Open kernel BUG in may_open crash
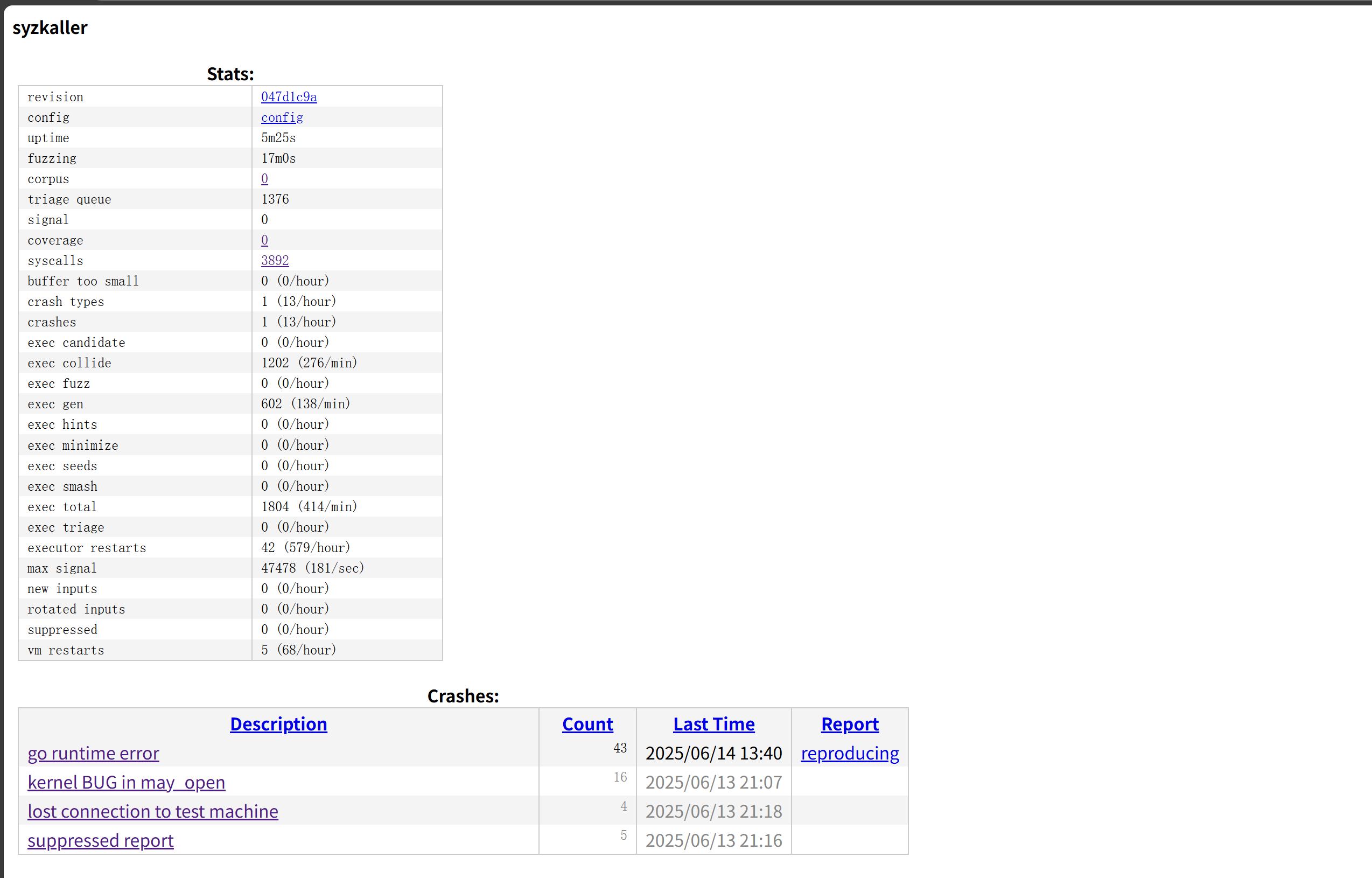1372x878 pixels. [126, 782]
